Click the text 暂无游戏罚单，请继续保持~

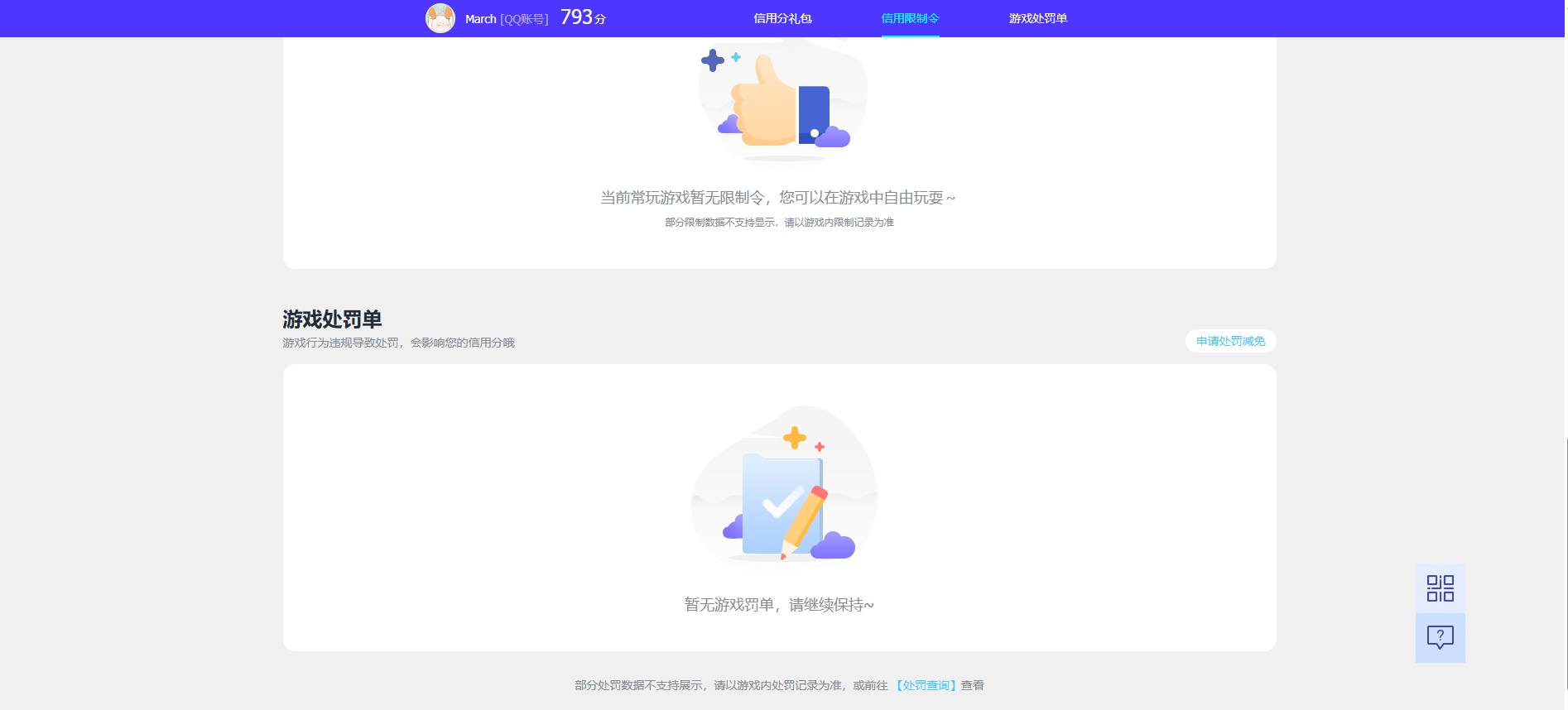click(x=779, y=605)
